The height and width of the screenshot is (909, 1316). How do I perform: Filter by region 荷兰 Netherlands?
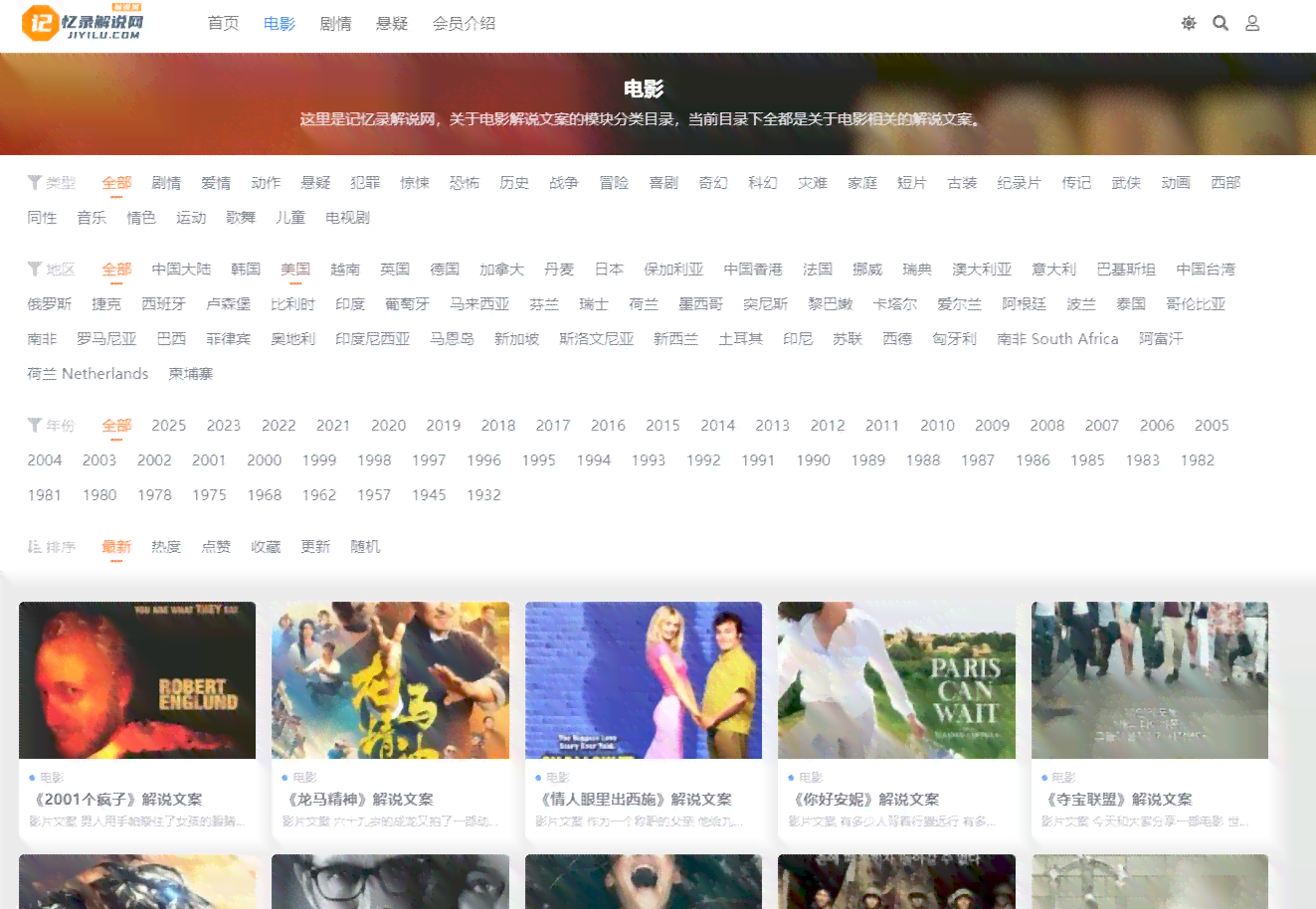coord(88,374)
